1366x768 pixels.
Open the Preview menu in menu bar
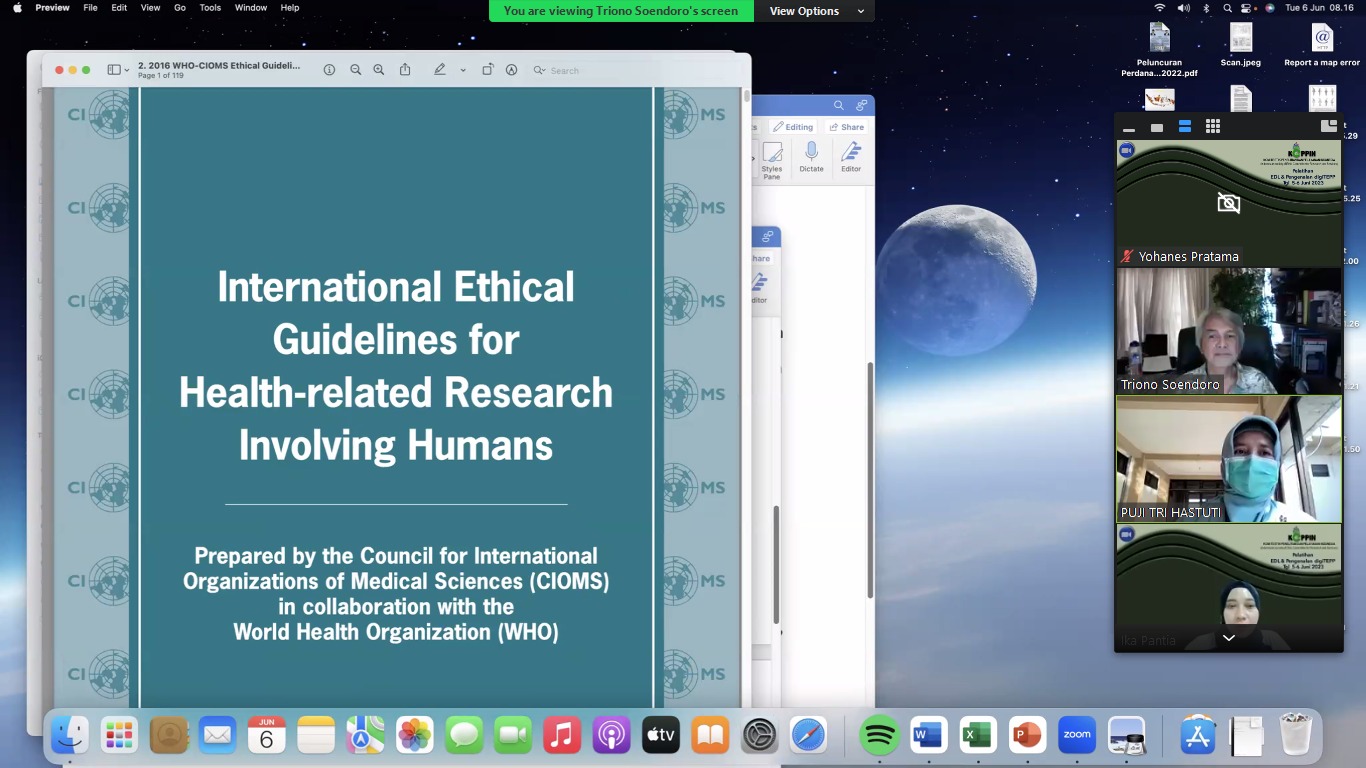point(52,8)
